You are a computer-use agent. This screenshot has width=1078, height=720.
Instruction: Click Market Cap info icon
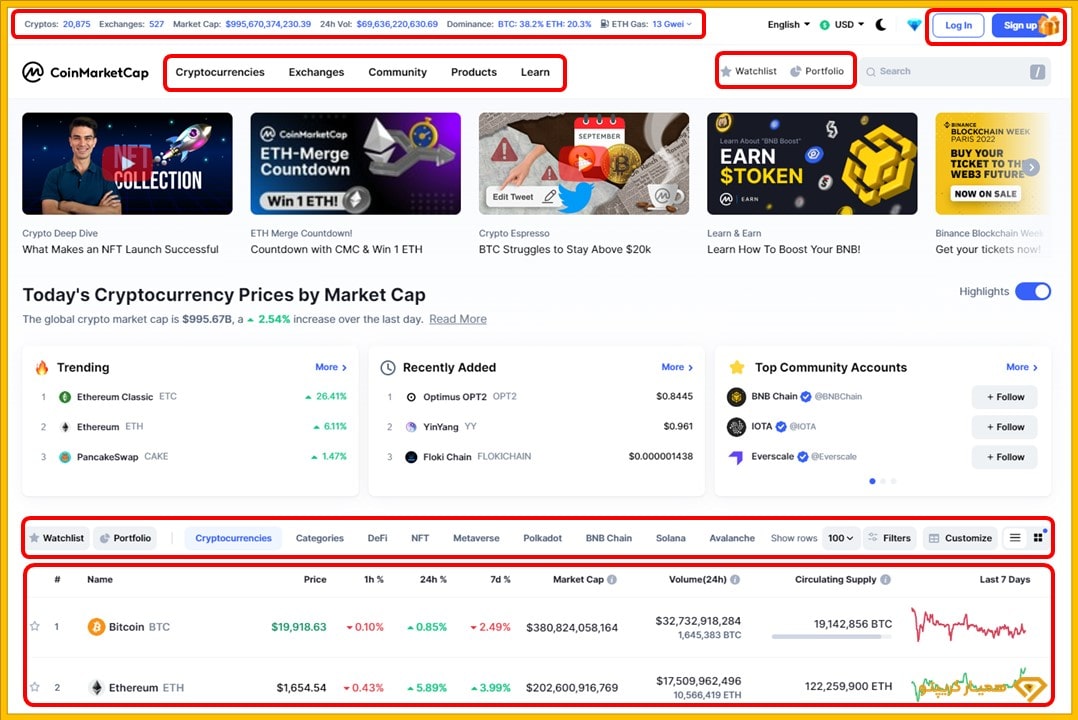click(612, 580)
